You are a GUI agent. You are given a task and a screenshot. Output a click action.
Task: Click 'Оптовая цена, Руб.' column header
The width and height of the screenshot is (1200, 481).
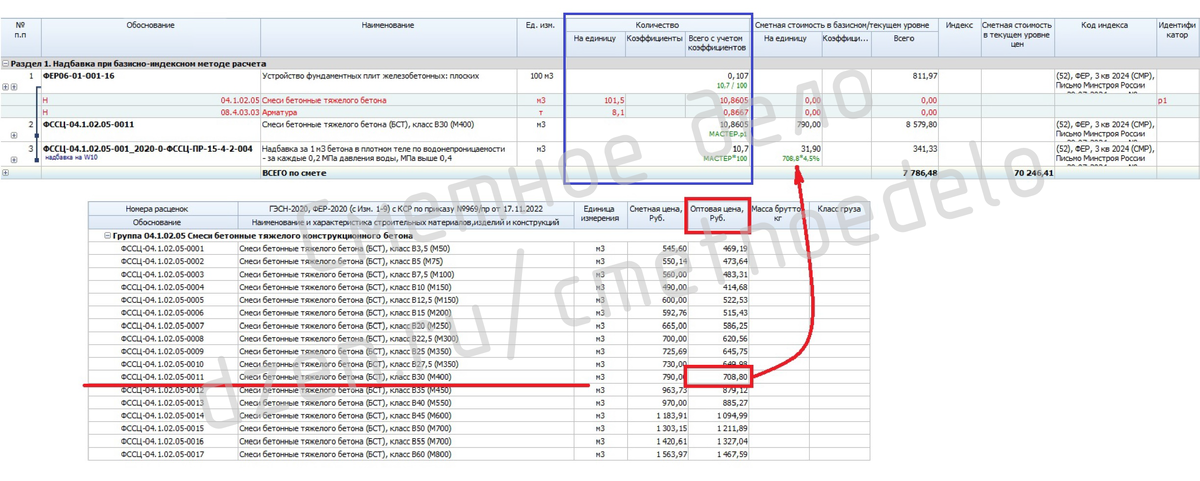coord(719,214)
